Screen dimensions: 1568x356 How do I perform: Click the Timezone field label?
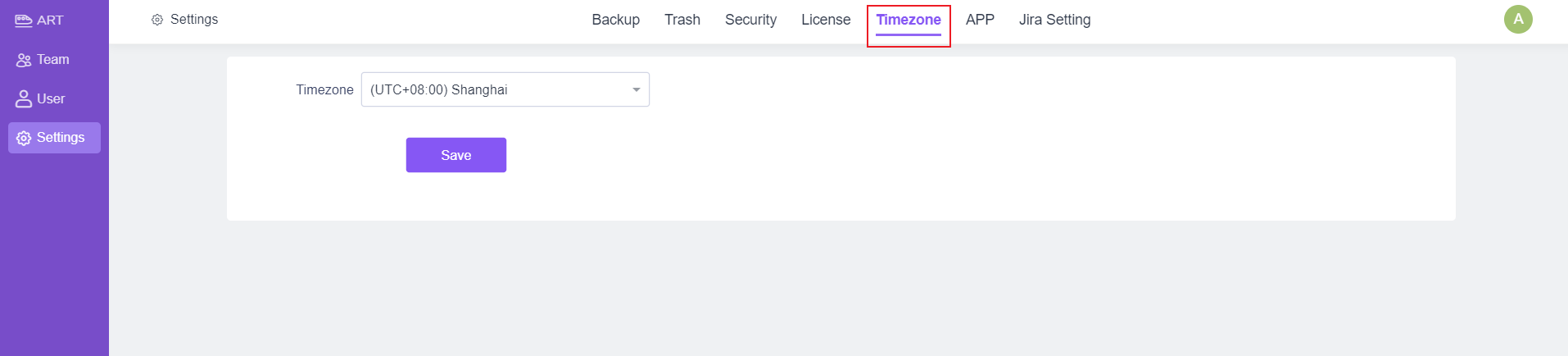coord(325,90)
